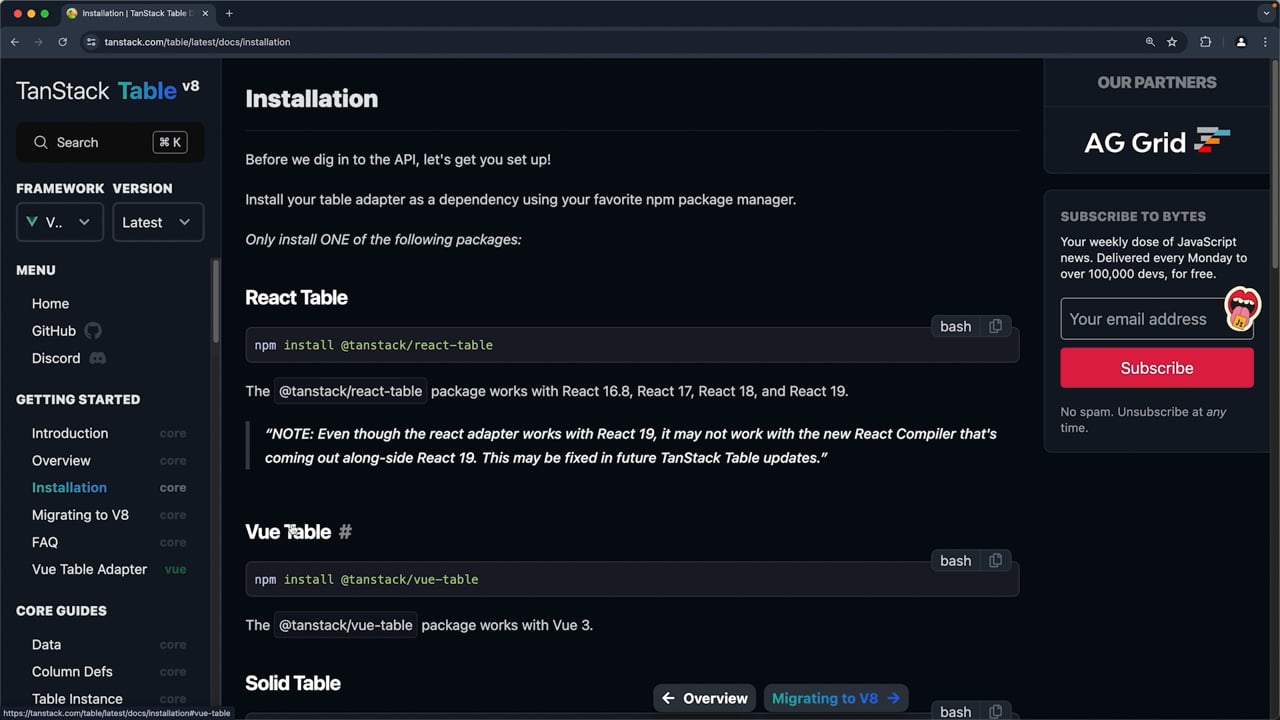Focus the Your email address field
Image resolution: width=1280 pixels, height=720 pixels.
(1157, 319)
